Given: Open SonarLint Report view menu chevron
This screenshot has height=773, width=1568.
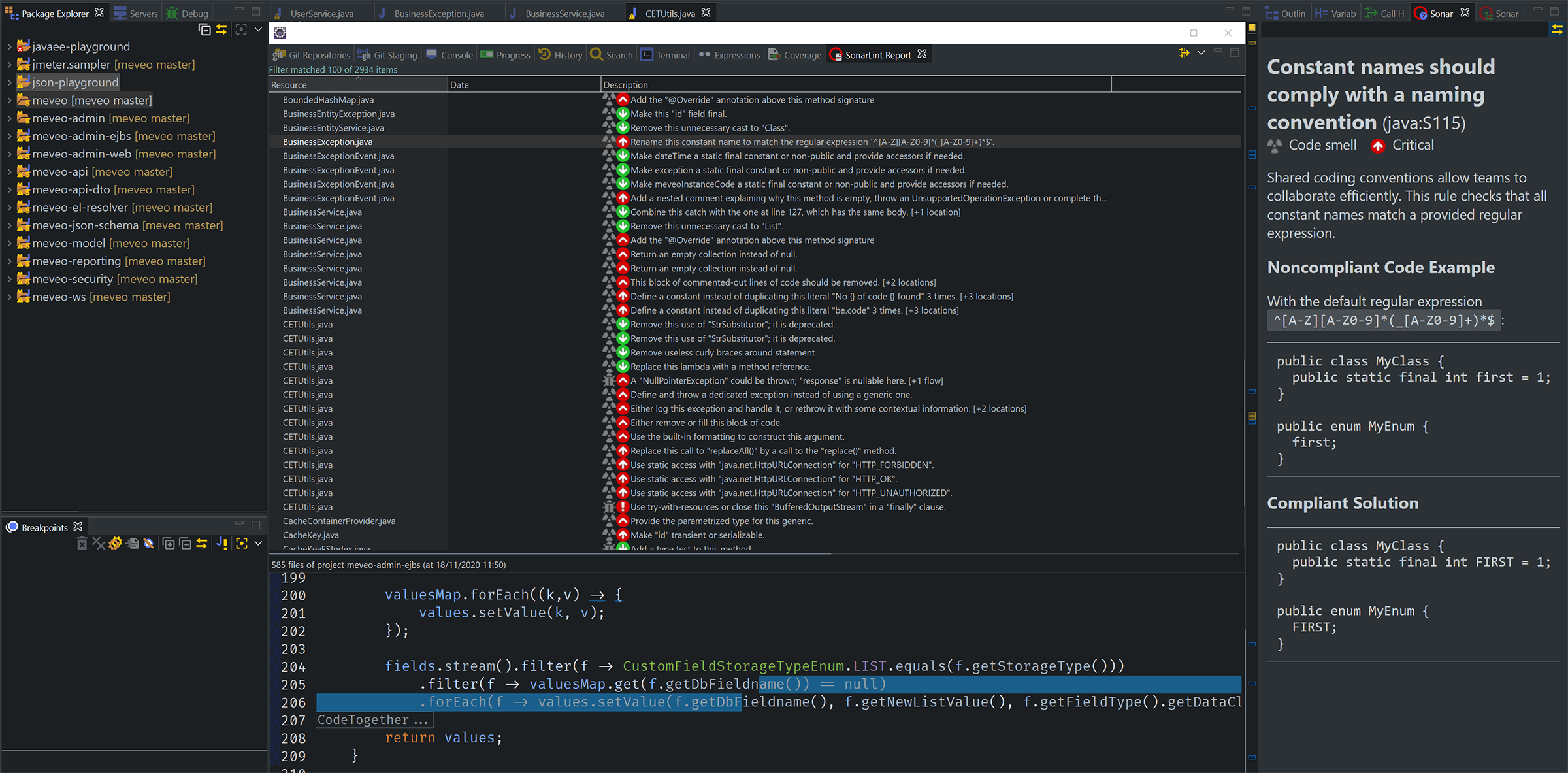Looking at the screenshot, I should coord(1201,52).
